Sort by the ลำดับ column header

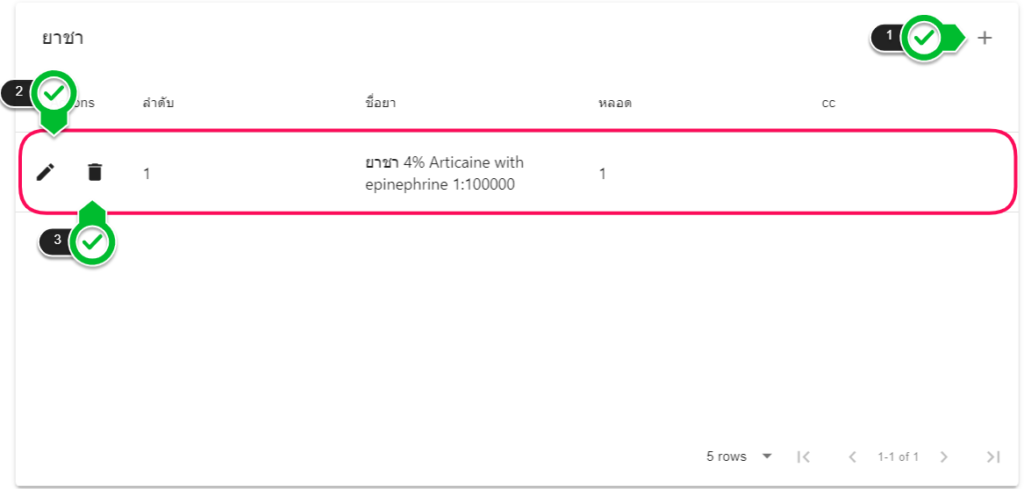(159, 102)
